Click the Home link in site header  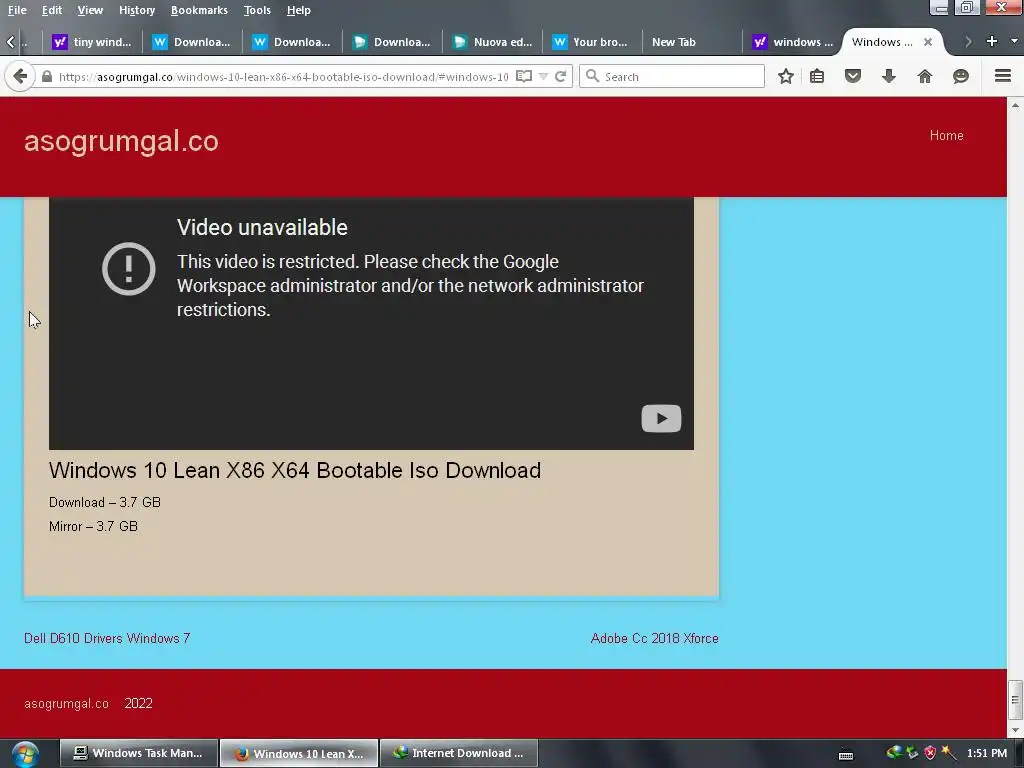point(946,135)
